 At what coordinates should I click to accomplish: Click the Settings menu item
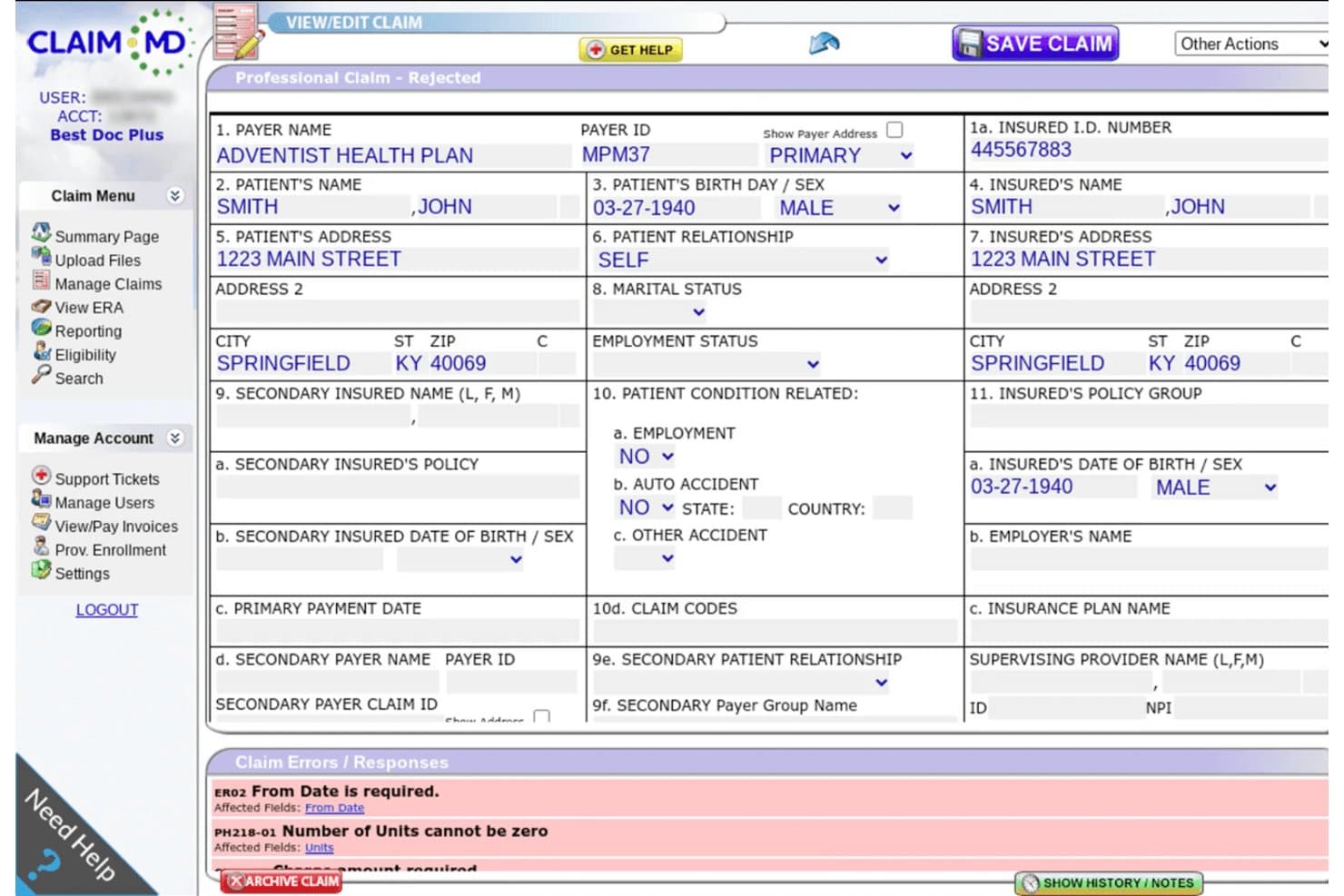[82, 574]
